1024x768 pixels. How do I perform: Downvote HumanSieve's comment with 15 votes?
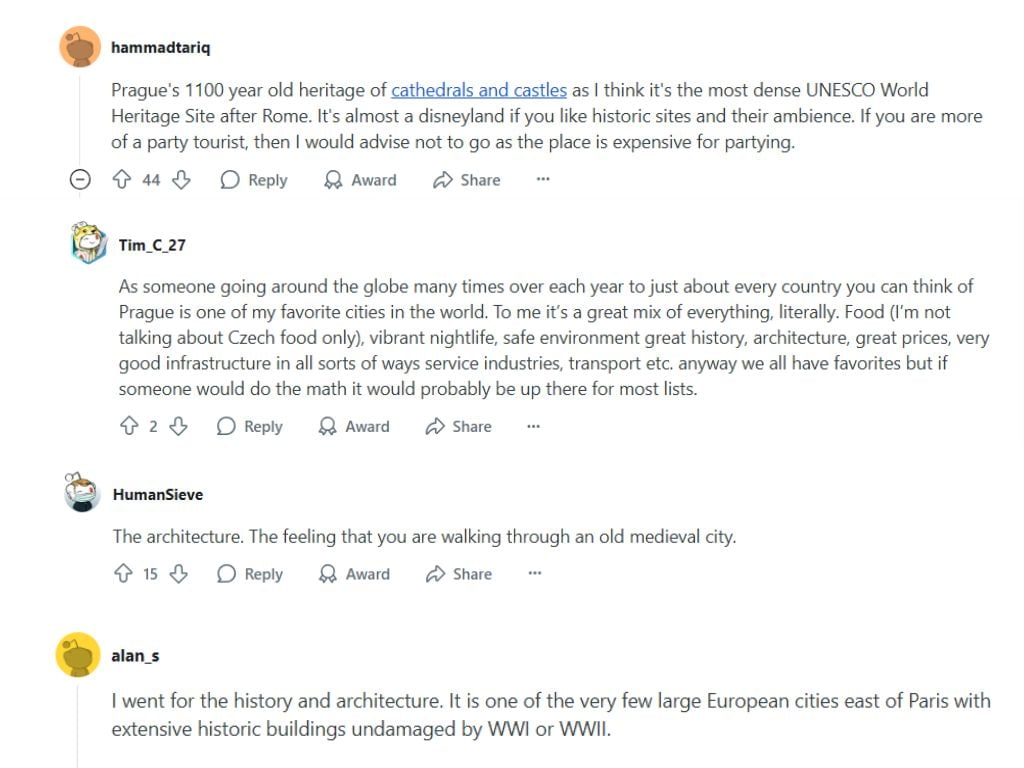pos(179,574)
